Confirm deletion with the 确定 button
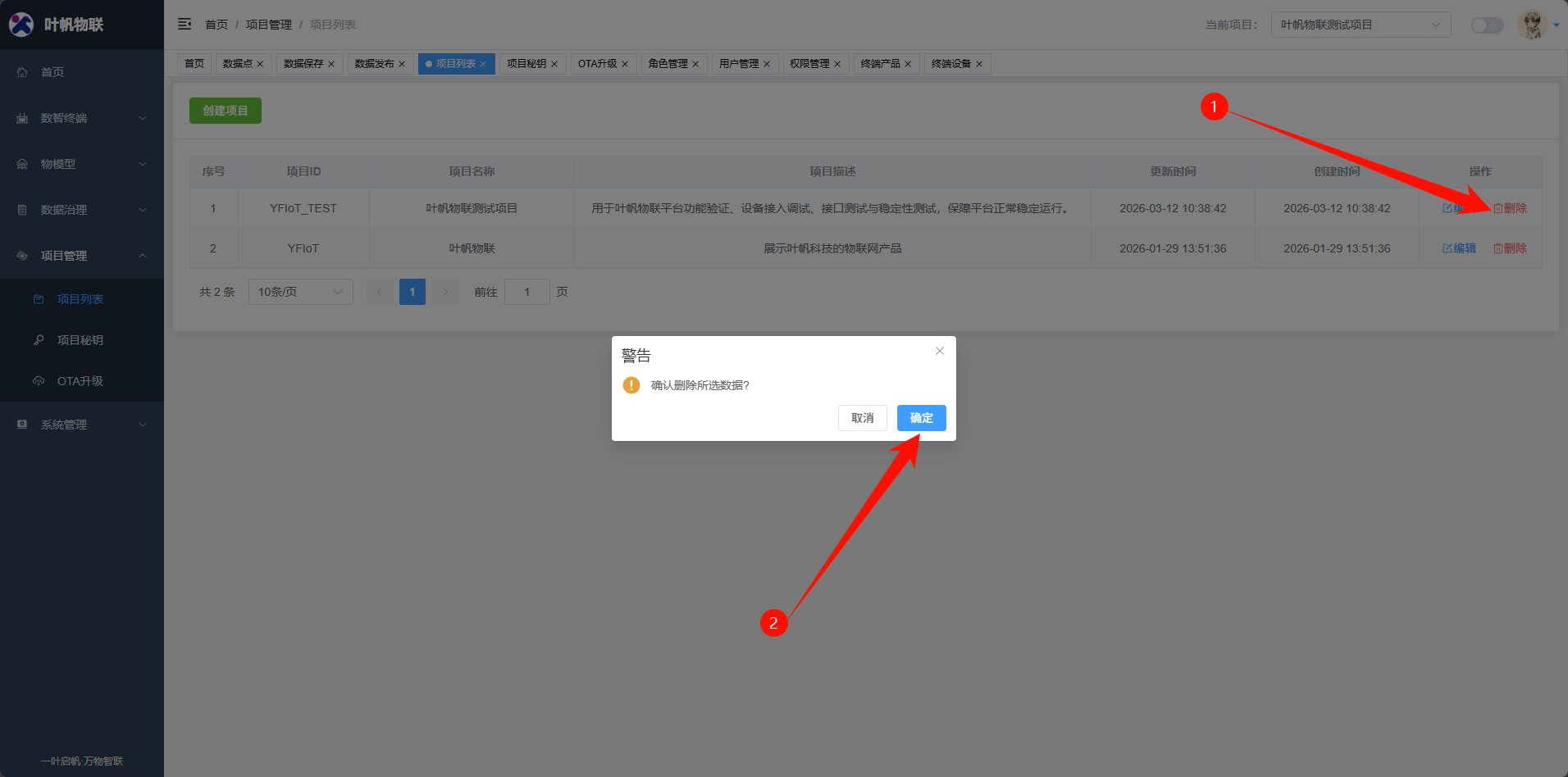The image size is (1568, 777). click(x=921, y=418)
